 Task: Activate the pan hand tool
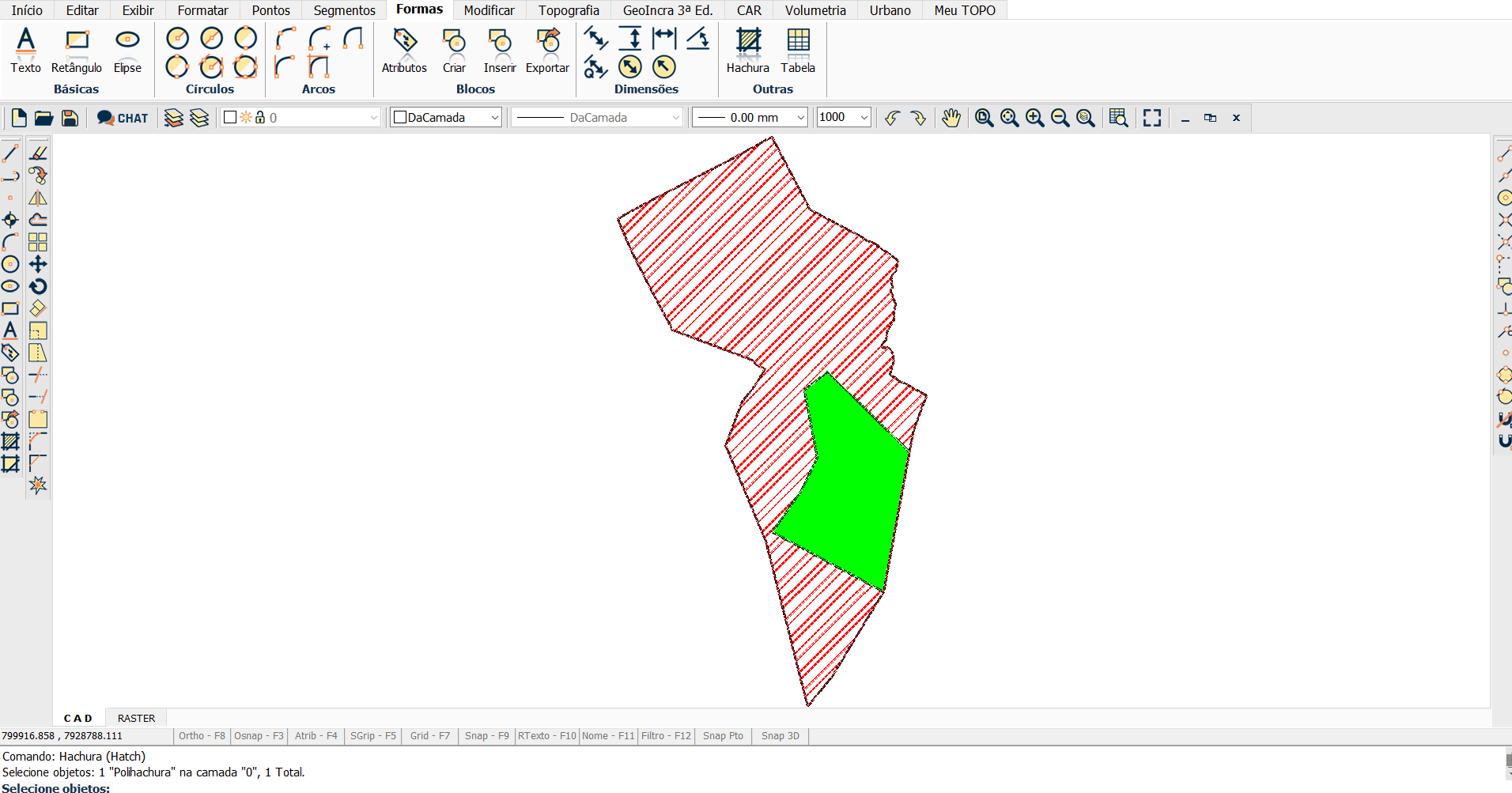pos(951,118)
